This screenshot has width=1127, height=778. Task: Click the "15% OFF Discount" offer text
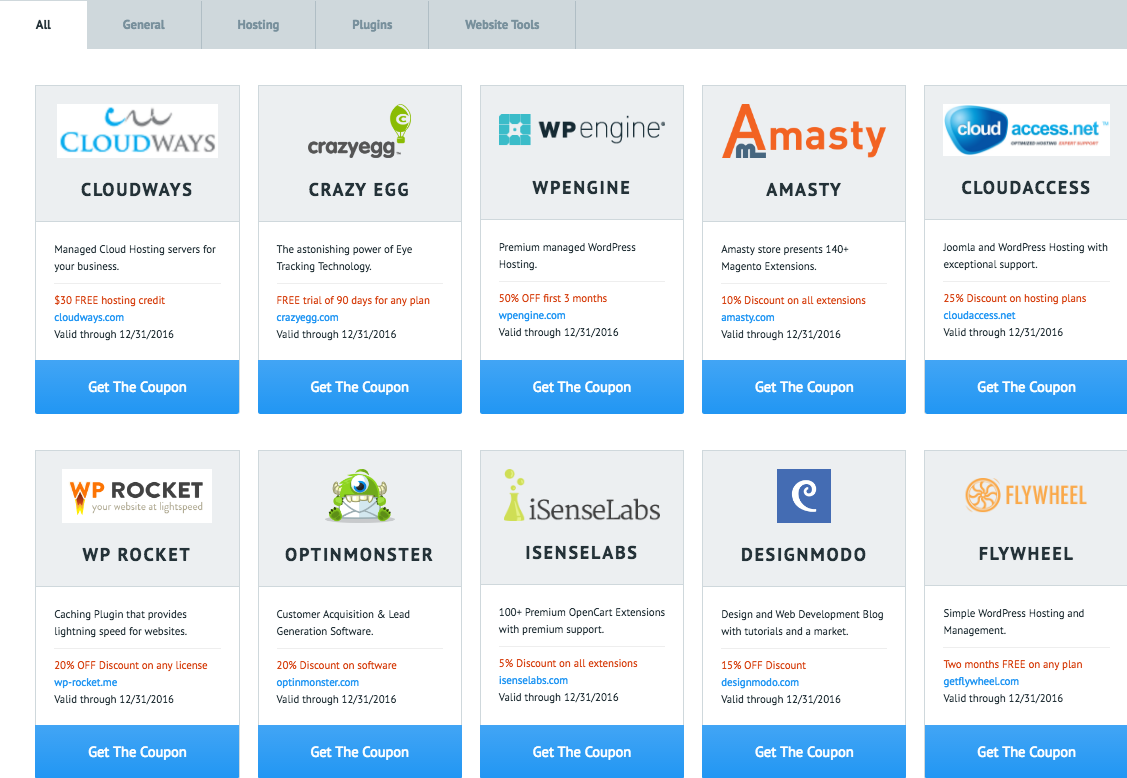(763, 665)
